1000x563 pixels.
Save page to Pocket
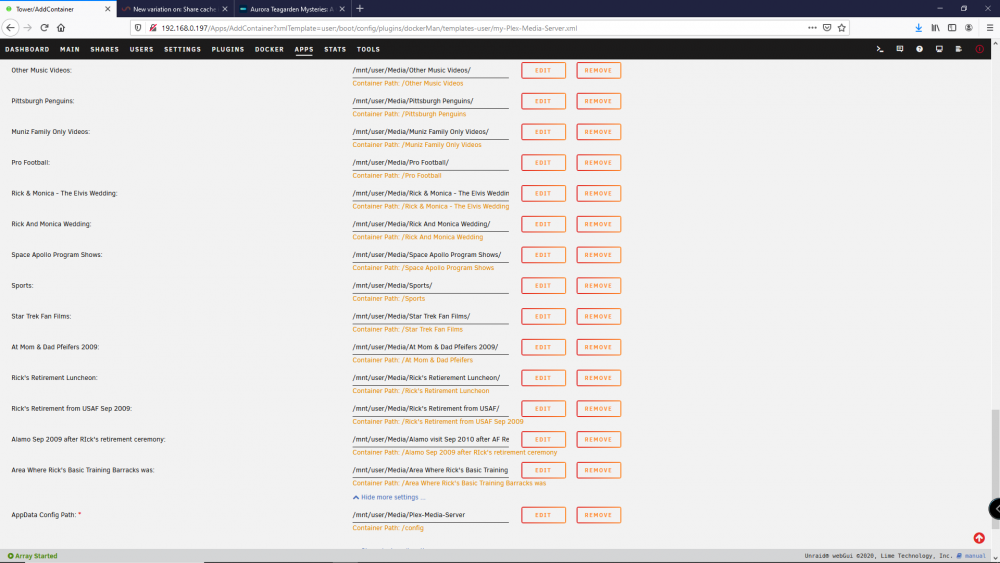click(x=827, y=27)
